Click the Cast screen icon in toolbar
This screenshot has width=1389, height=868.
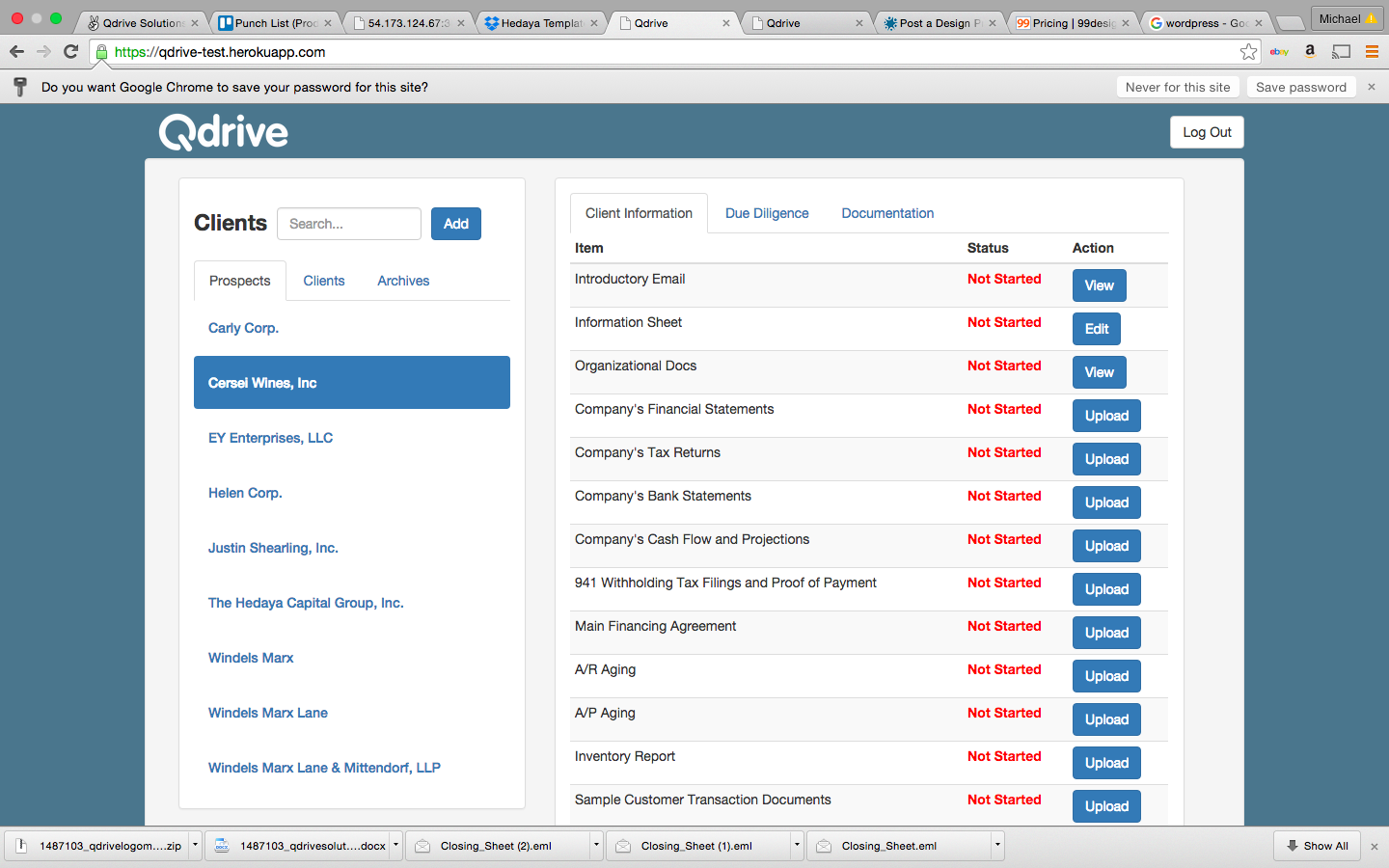pyautogui.click(x=1341, y=52)
